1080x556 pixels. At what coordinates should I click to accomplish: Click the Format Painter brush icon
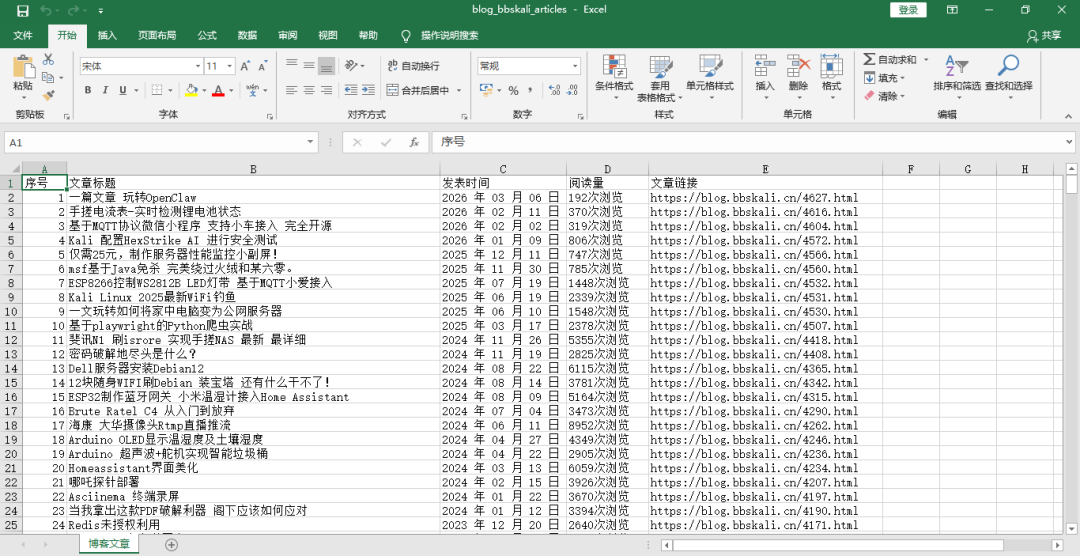click(48, 95)
